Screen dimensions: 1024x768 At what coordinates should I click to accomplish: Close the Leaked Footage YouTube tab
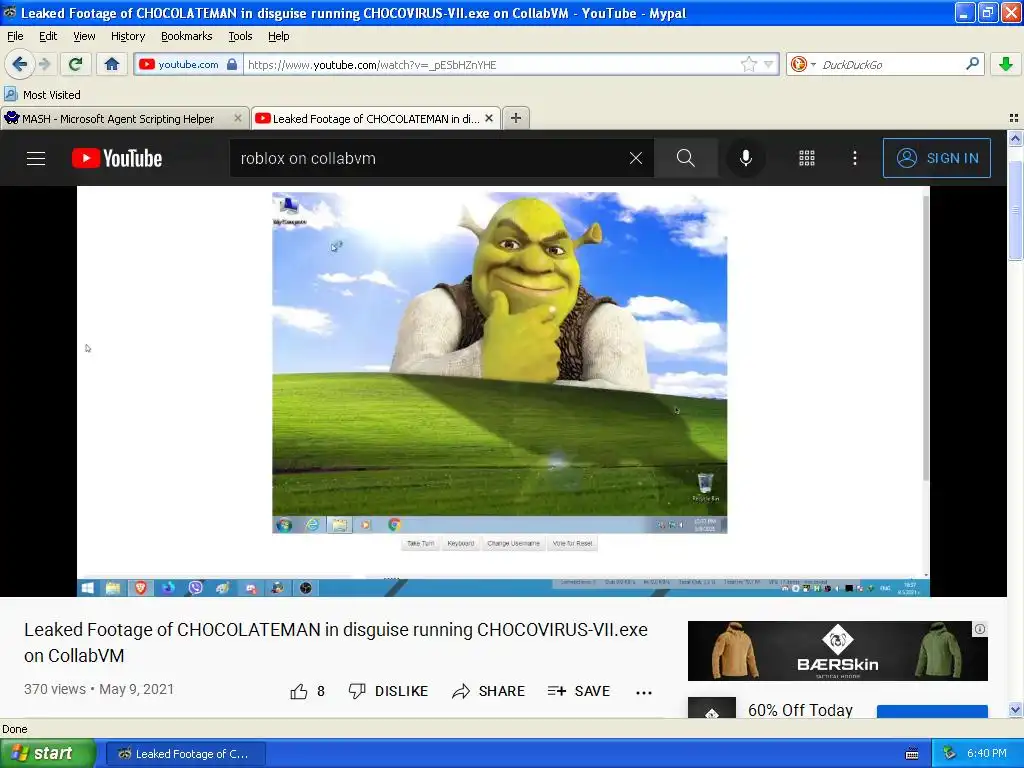point(488,118)
